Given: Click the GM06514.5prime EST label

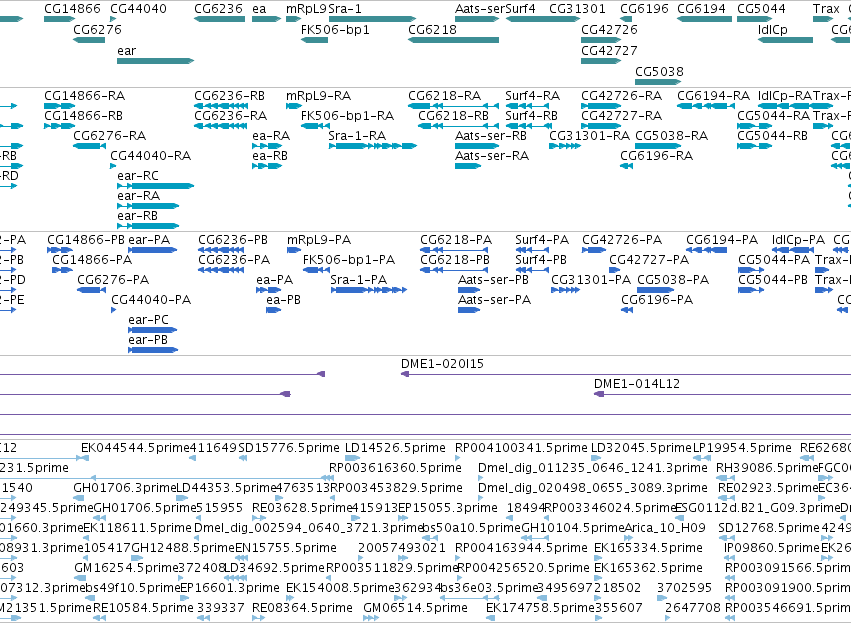Looking at the screenshot, I should 415,608.
